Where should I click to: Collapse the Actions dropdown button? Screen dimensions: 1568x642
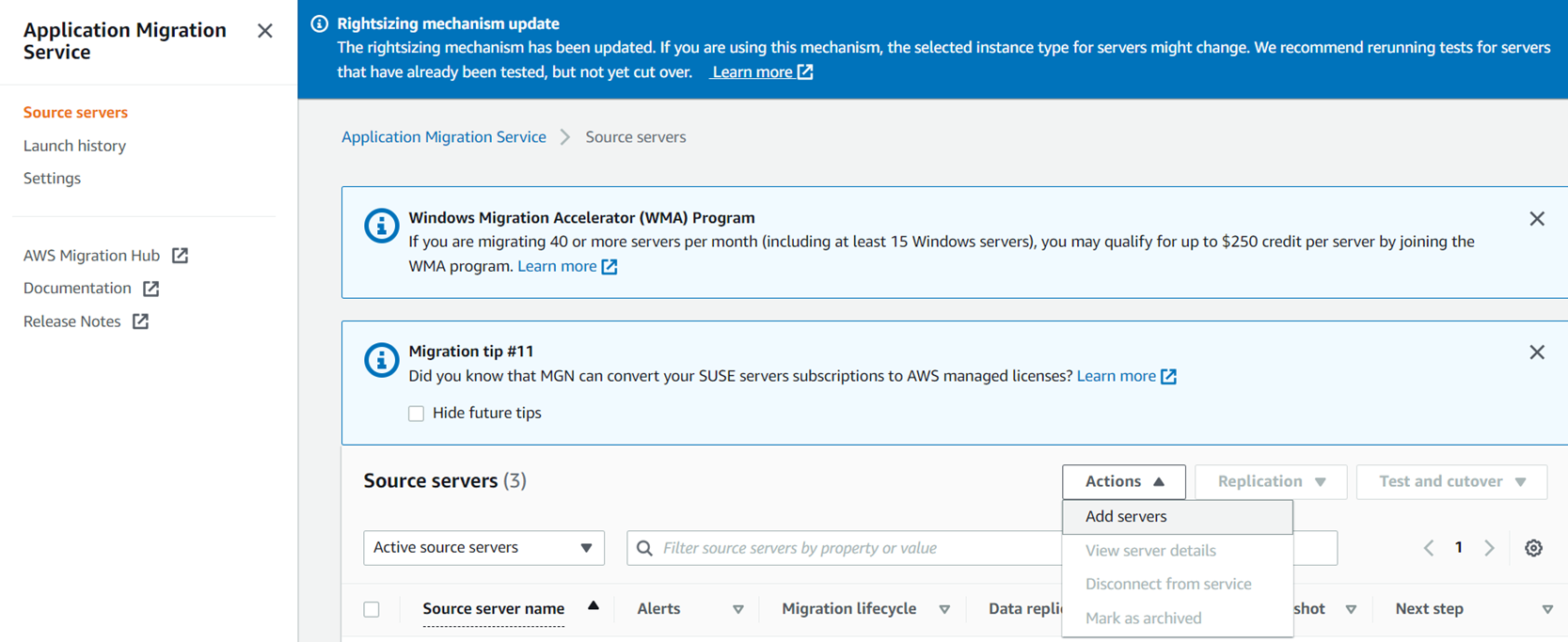[x=1124, y=482]
